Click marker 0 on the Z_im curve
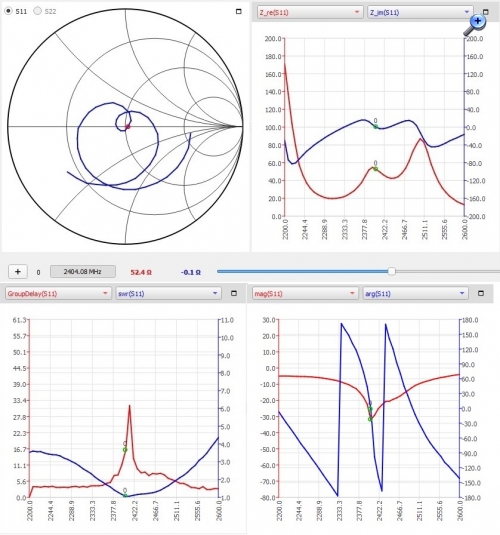Image resolution: width=500 pixels, height=535 pixels. (376, 127)
